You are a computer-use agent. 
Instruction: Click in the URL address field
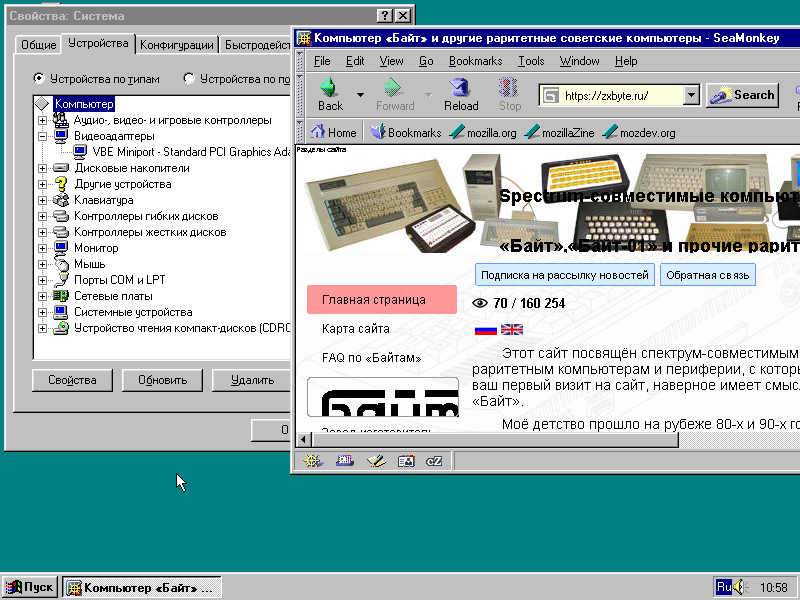coord(621,95)
